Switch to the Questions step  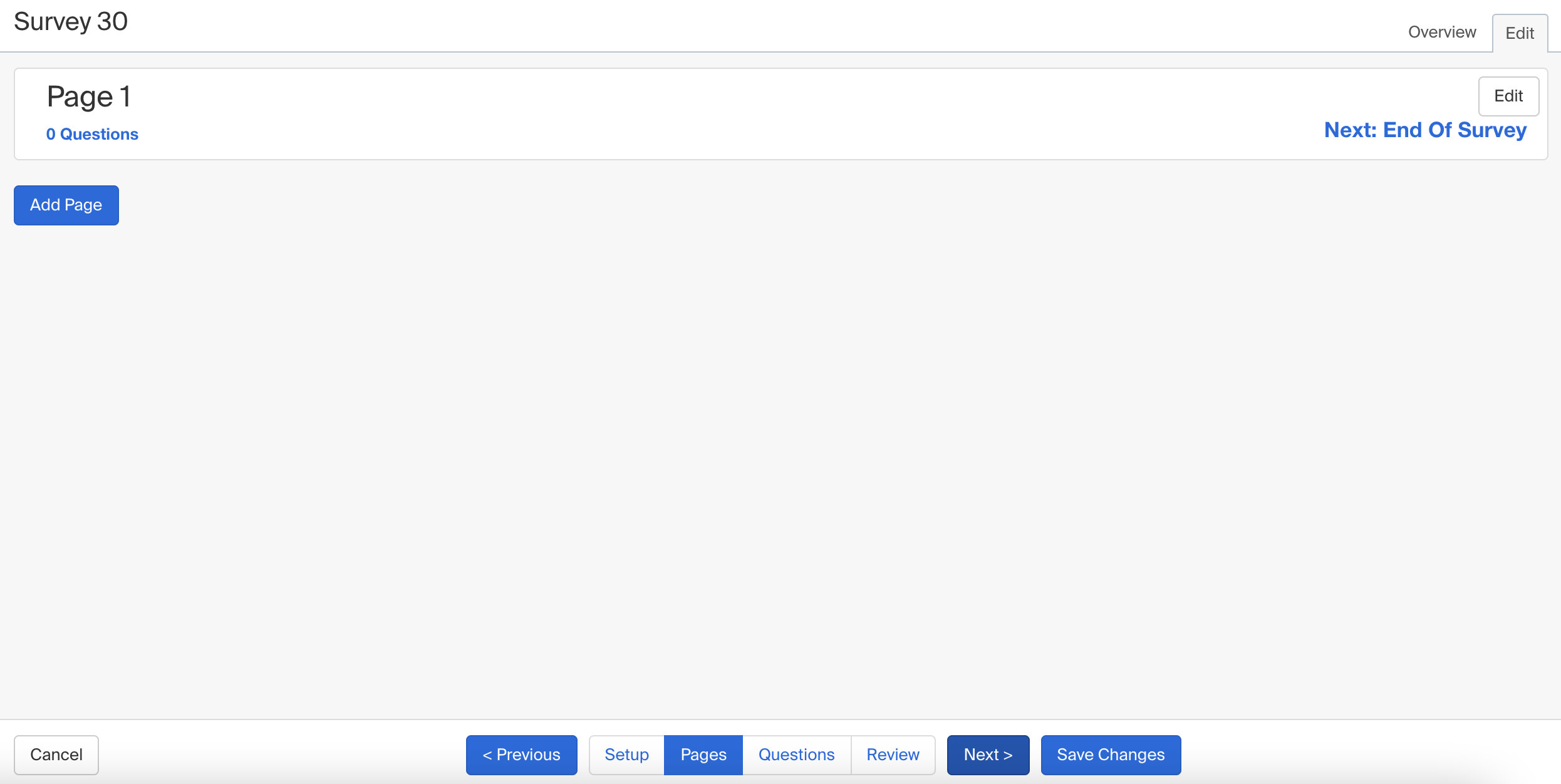[x=796, y=755]
